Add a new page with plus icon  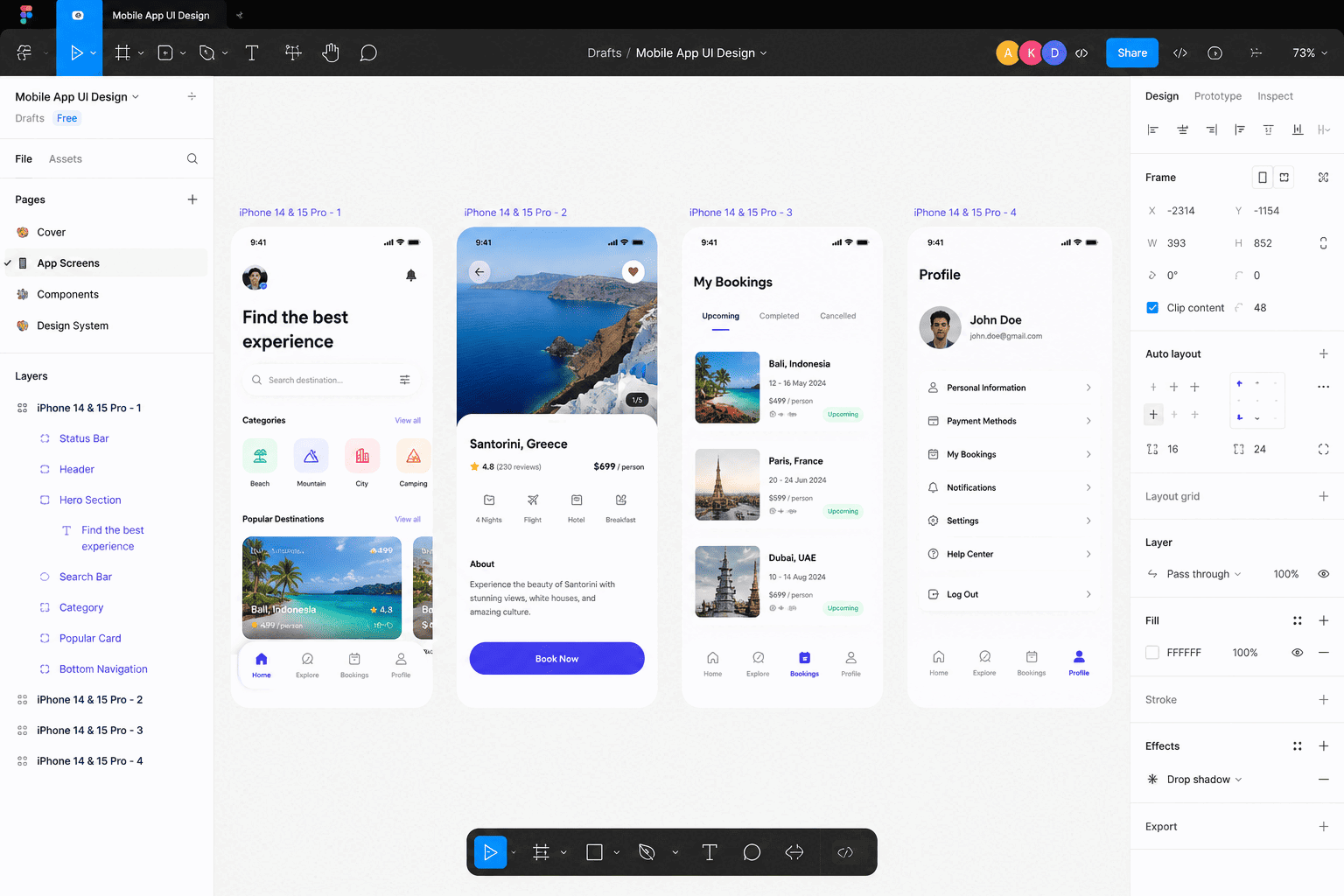coord(192,199)
